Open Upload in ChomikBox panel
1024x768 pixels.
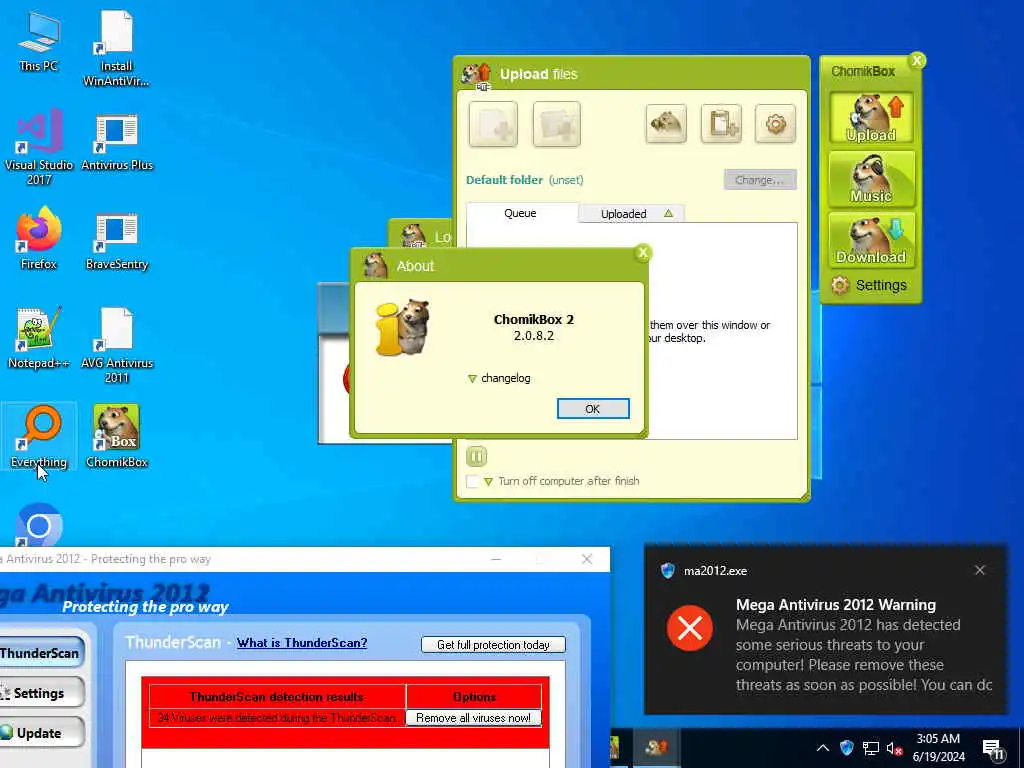click(871, 118)
